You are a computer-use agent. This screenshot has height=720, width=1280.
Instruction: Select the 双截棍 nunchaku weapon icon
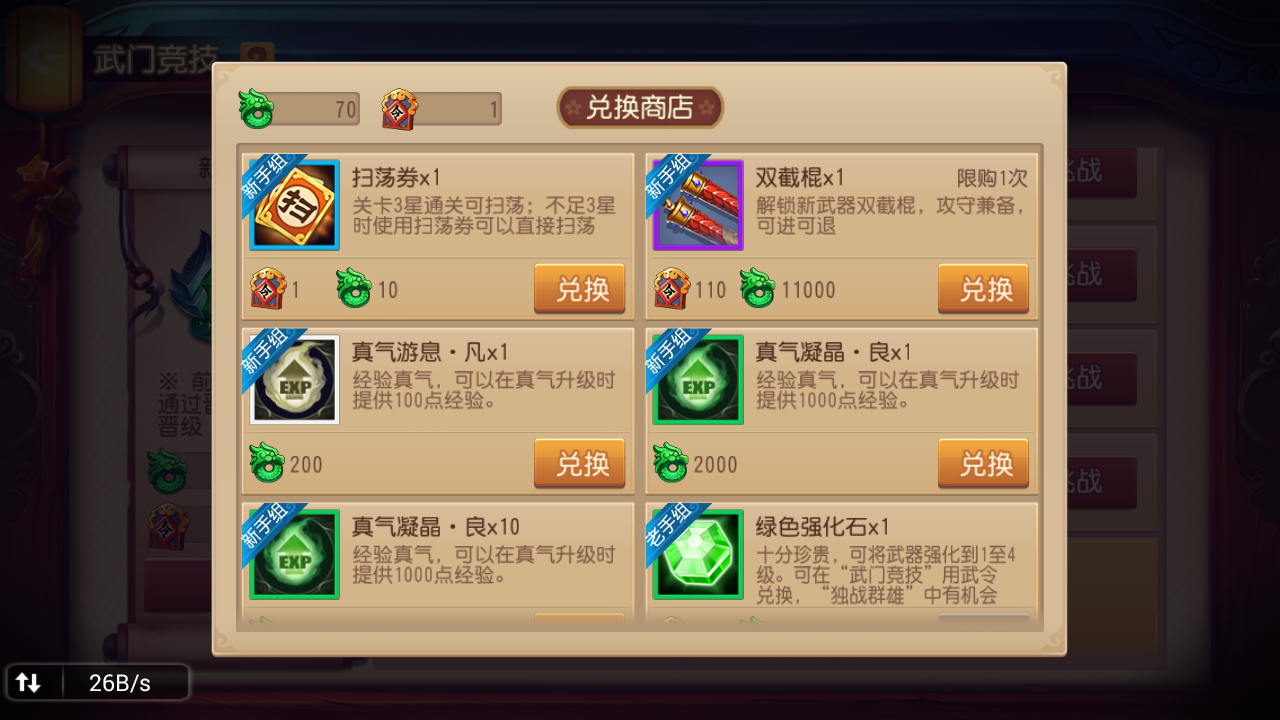[698, 205]
